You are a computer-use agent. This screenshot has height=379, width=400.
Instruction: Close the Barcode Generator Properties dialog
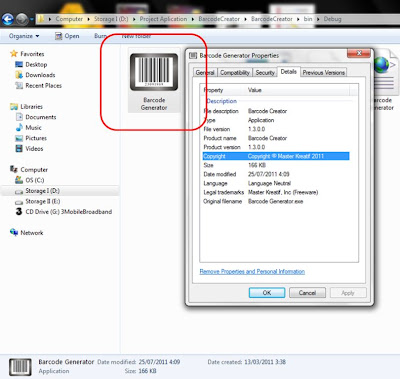point(358,53)
